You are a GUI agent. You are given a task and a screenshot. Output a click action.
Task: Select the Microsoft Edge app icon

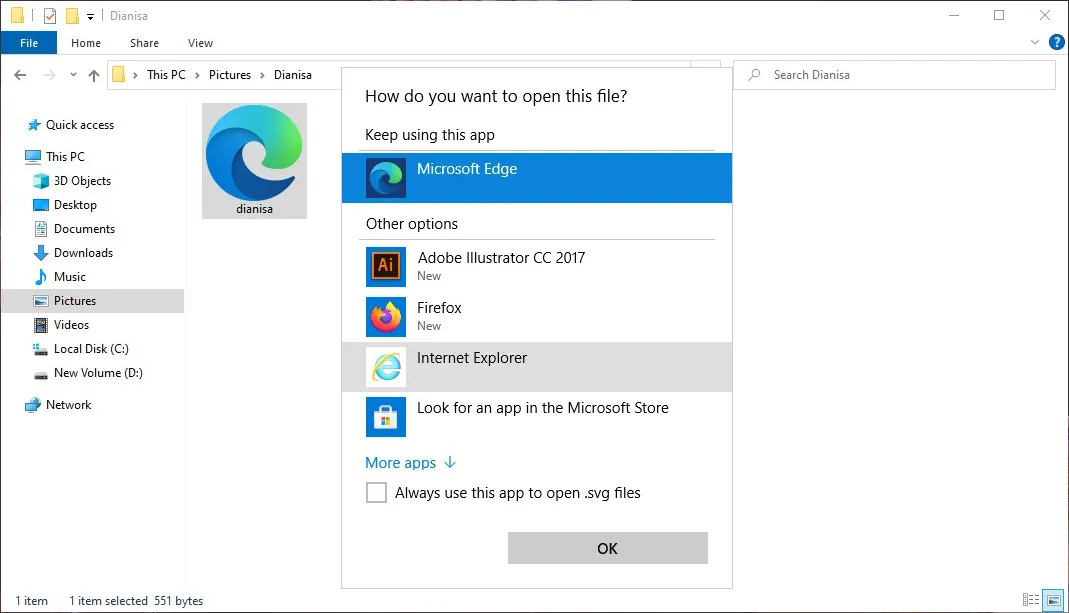385,178
